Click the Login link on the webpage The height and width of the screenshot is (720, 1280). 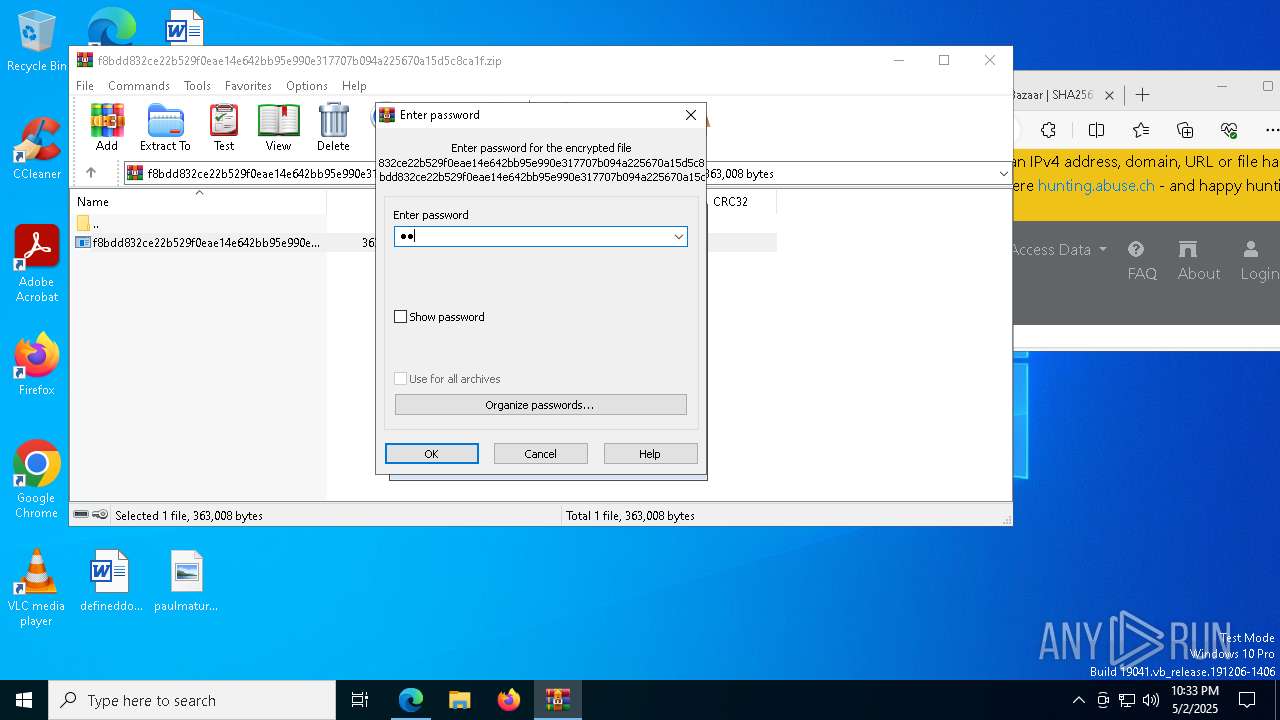coord(1259,261)
